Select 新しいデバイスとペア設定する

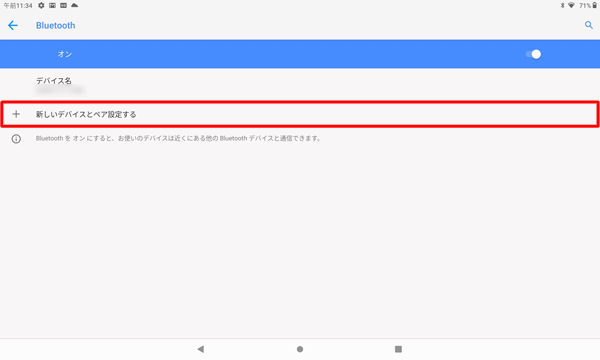pyautogui.click(x=300, y=114)
